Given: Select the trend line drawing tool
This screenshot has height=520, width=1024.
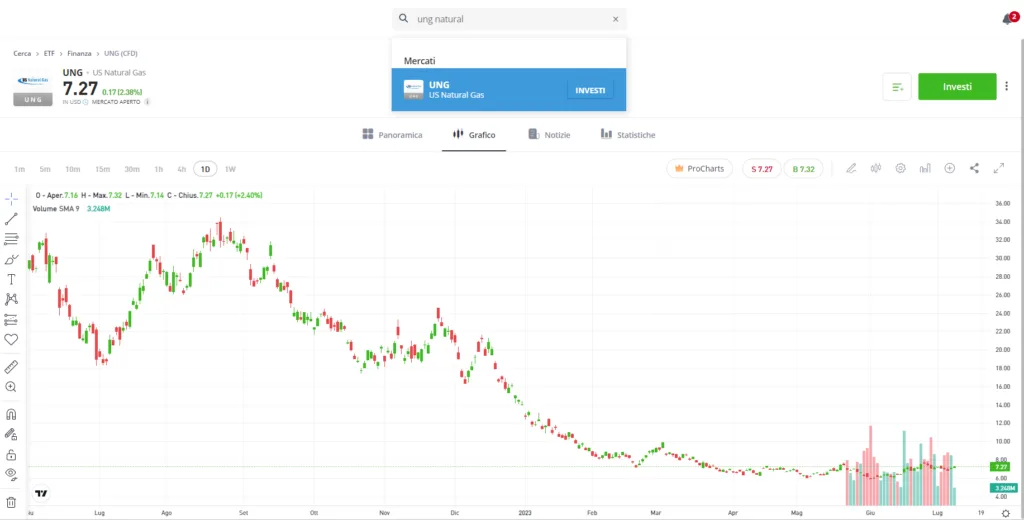Looking at the screenshot, I should [11, 219].
